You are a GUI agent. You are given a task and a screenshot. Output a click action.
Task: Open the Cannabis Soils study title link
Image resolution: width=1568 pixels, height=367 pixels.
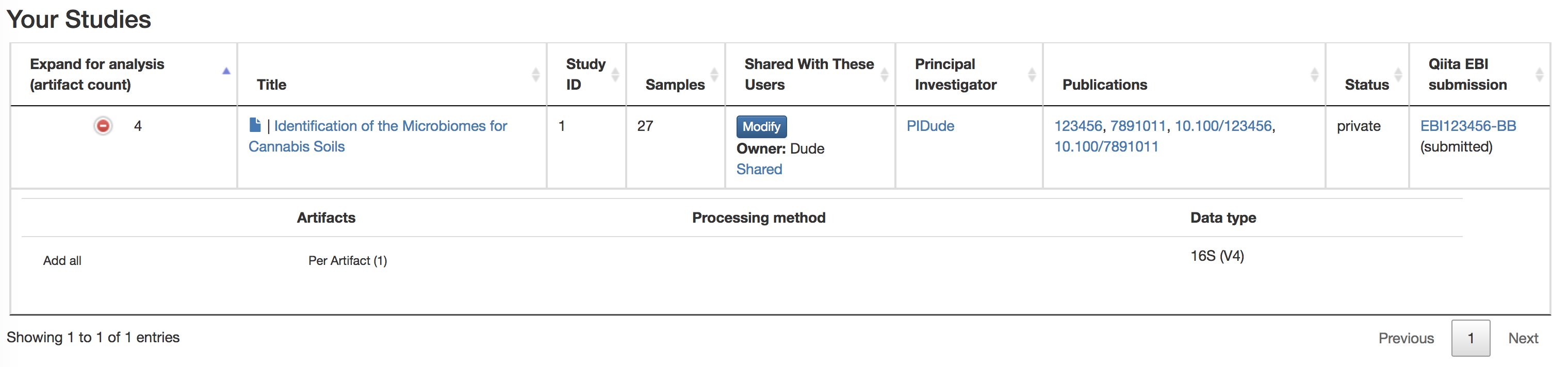point(389,127)
